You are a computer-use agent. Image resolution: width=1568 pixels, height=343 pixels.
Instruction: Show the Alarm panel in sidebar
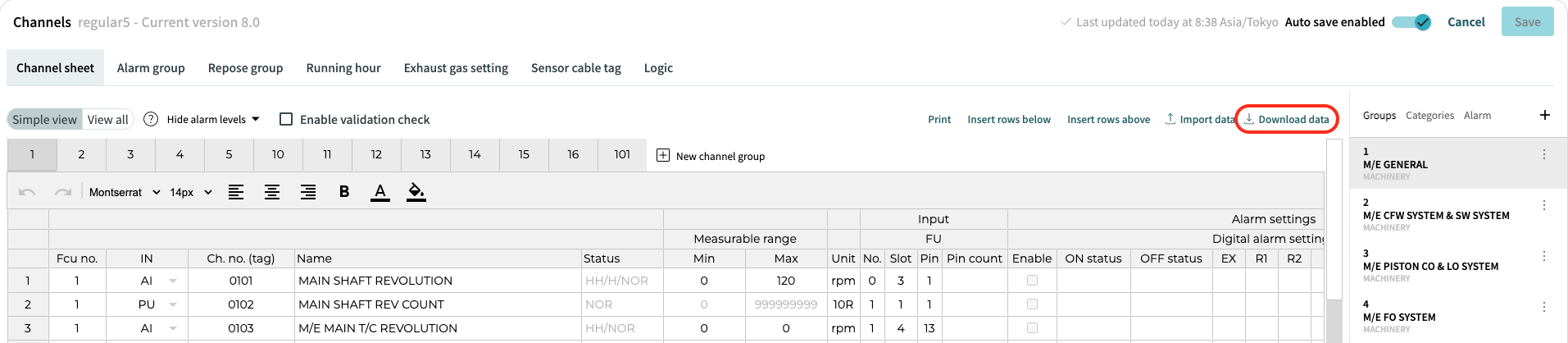1477,116
